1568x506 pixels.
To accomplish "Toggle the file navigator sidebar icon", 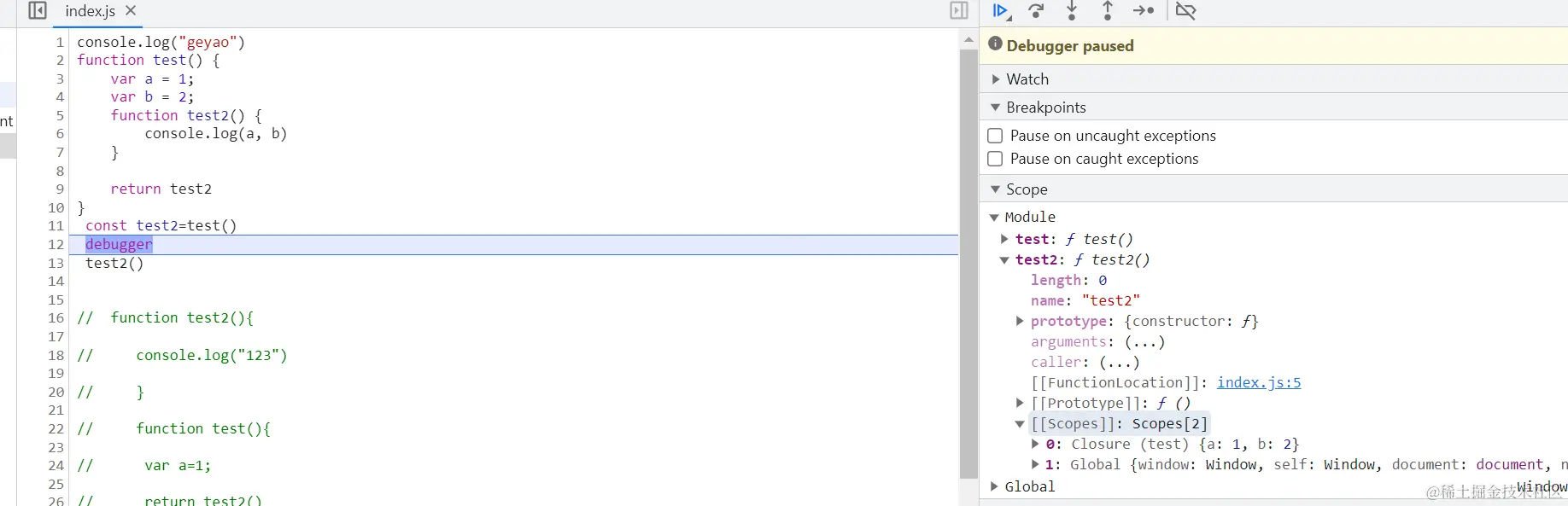I will [38, 10].
